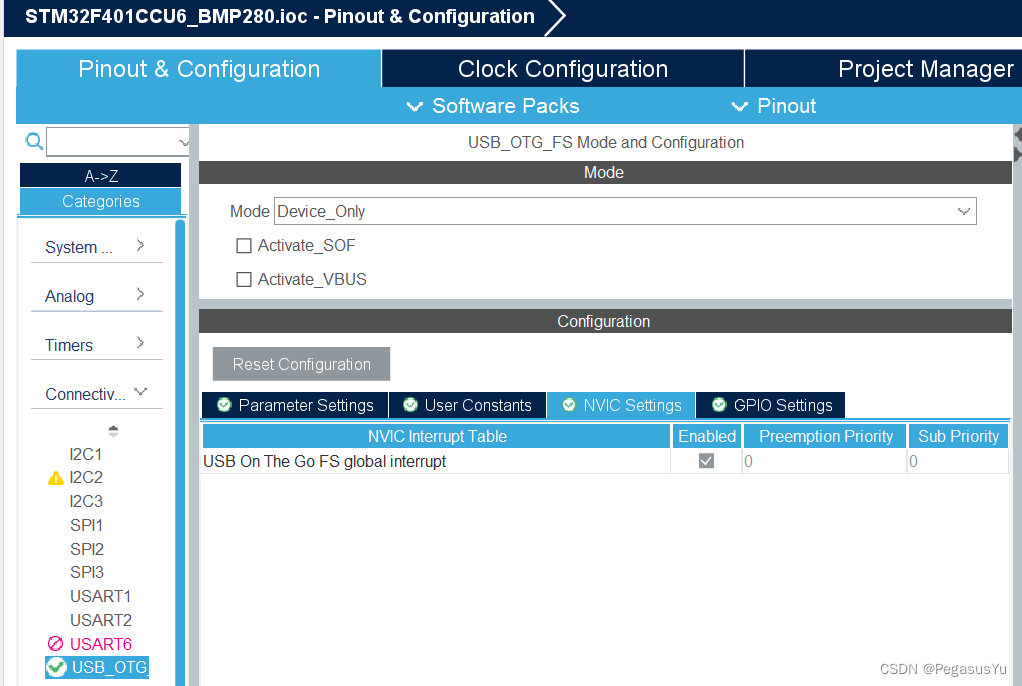Click the search magnifier icon
This screenshot has height=686, width=1022.
coord(33,141)
